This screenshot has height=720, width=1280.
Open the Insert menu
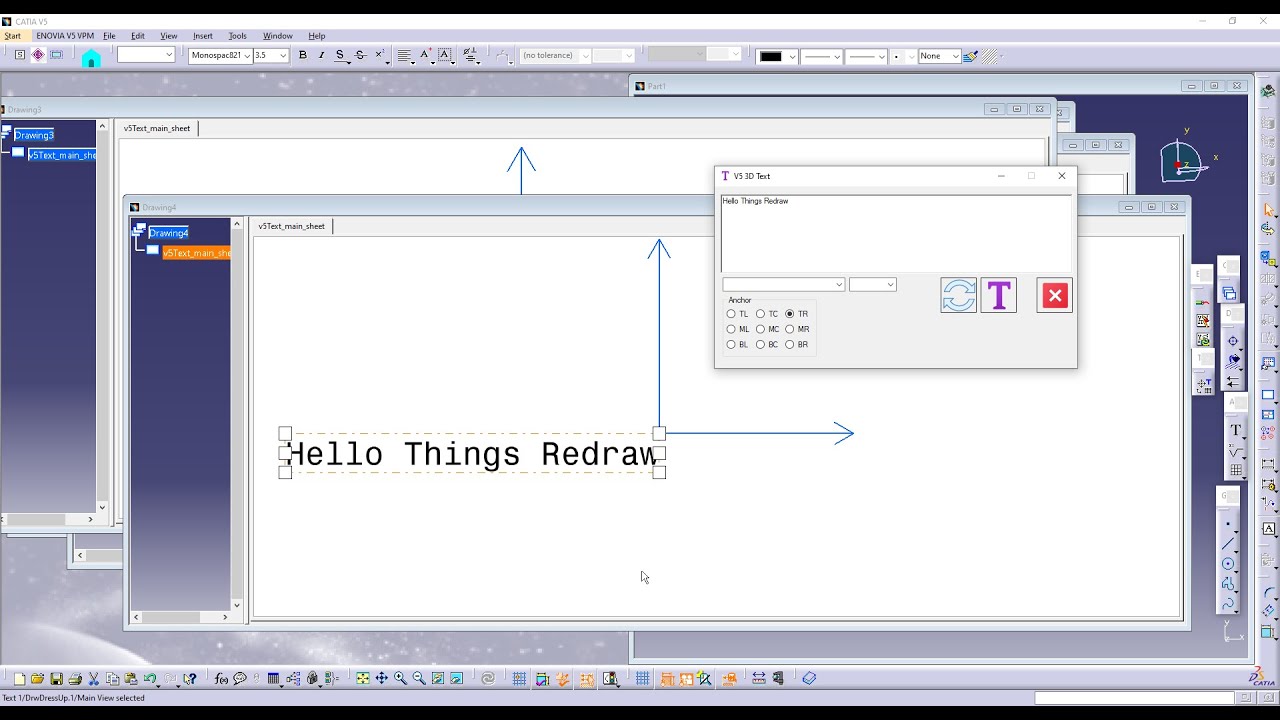(202, 35)
